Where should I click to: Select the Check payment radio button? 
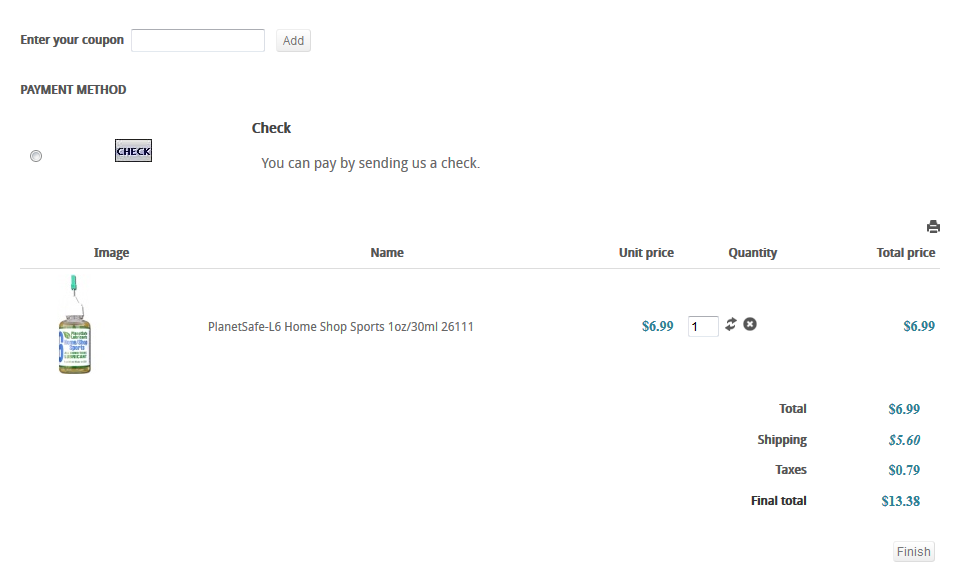(36, 156)
